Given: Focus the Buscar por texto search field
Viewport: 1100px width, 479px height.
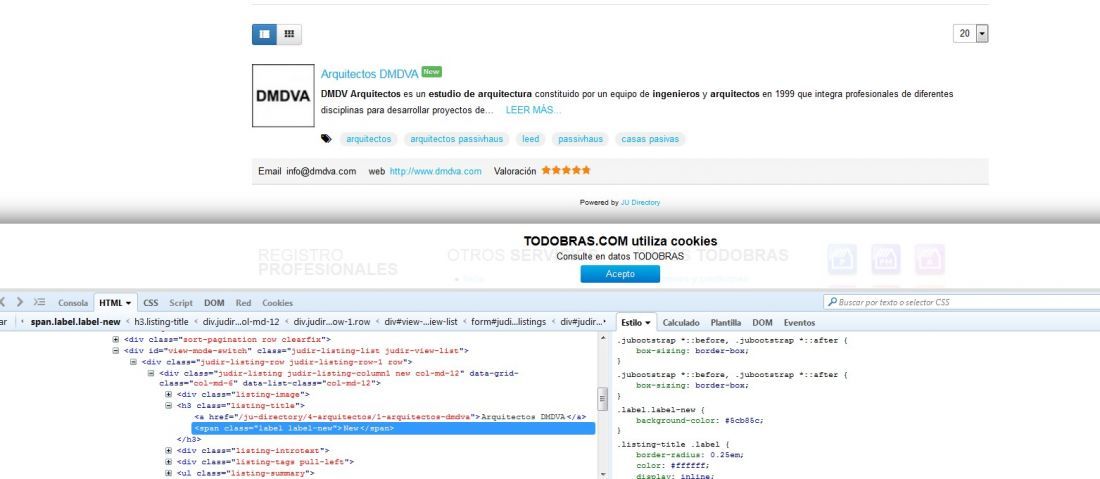Looking at the screenshot, I should click(961, 302).
